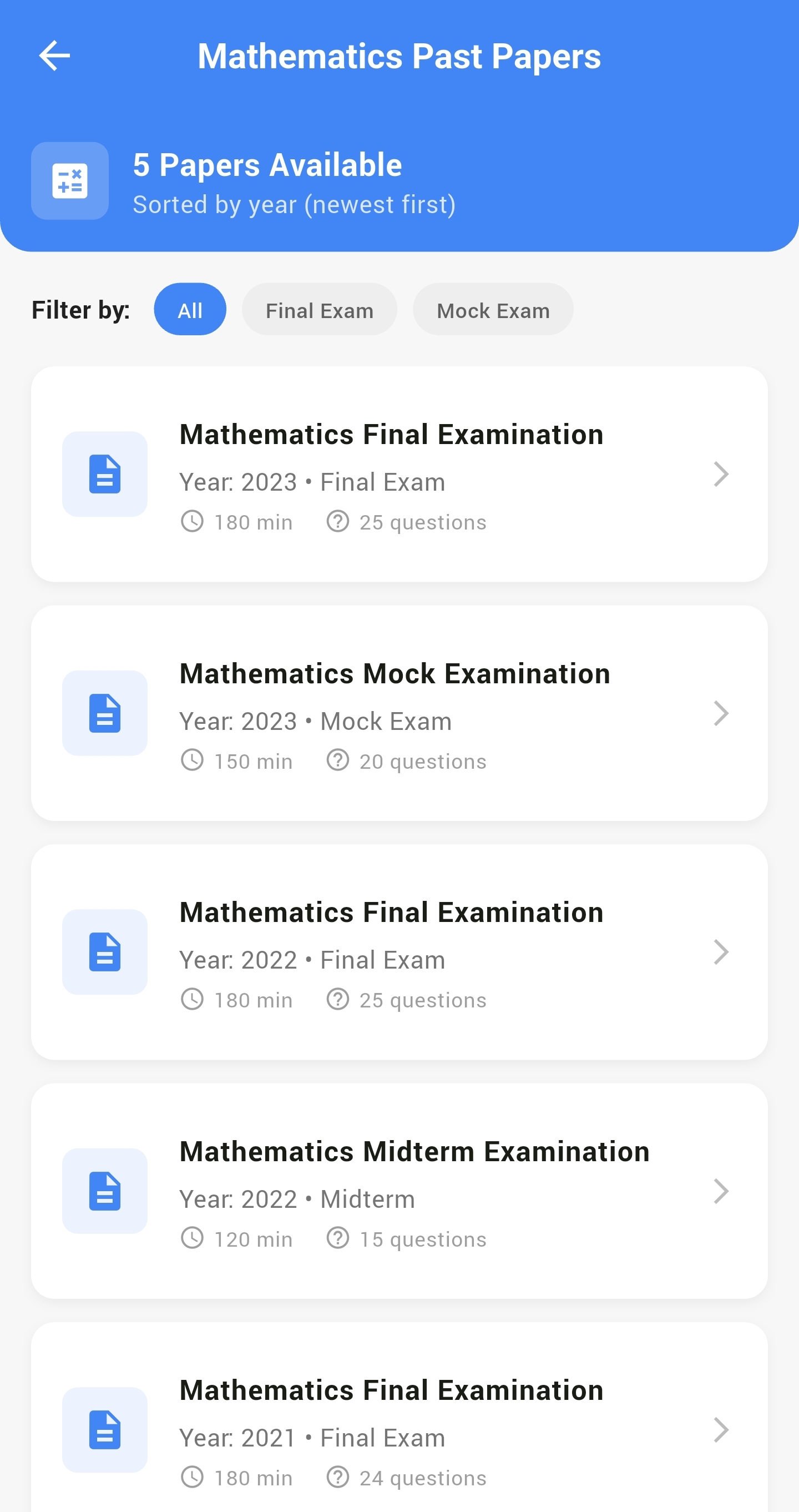Select the All filter chip
Image resolution: width=799 pixels, height=1512 pixels.
[190, 309]
